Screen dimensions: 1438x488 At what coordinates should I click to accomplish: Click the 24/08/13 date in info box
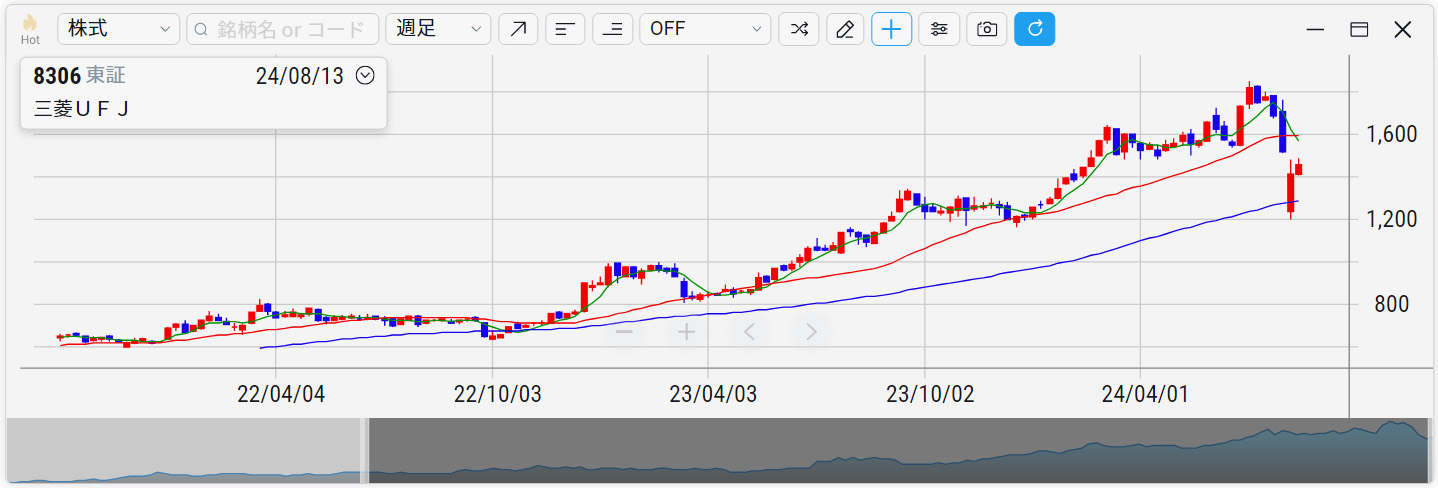click(x=301, y=76)
